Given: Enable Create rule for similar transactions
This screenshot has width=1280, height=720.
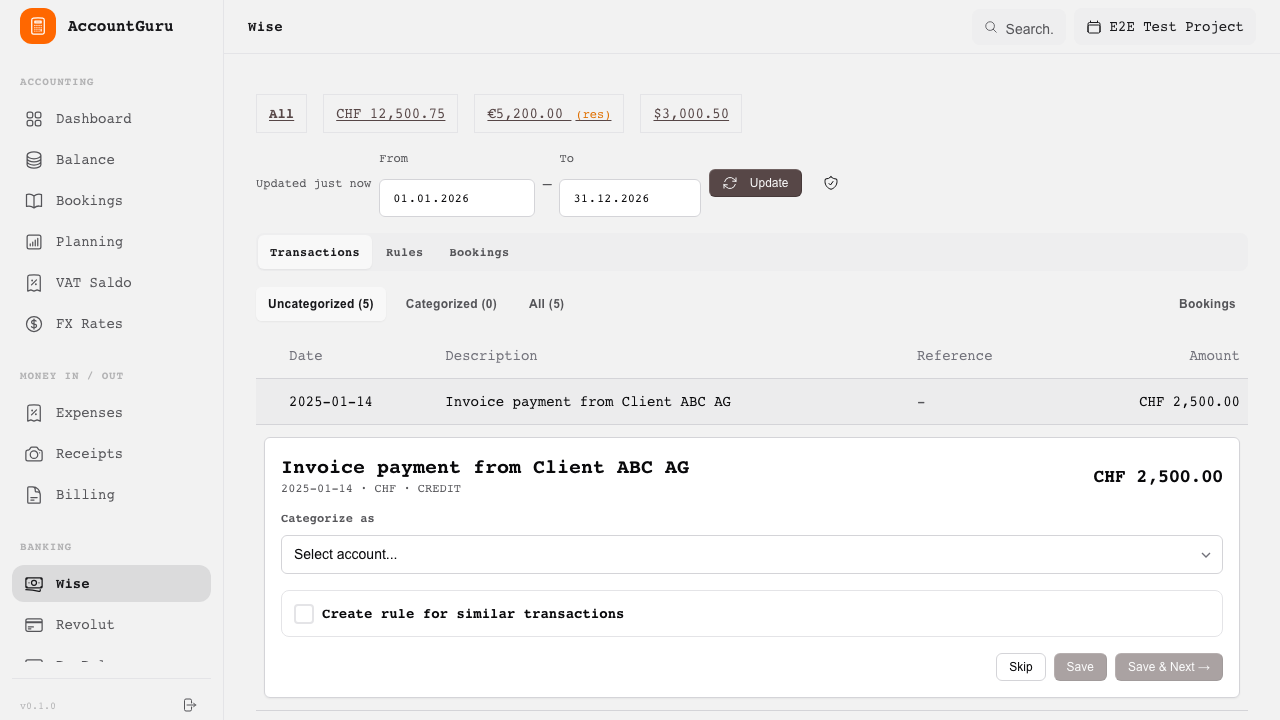Looking at the screenshot, I should (304, 614).
